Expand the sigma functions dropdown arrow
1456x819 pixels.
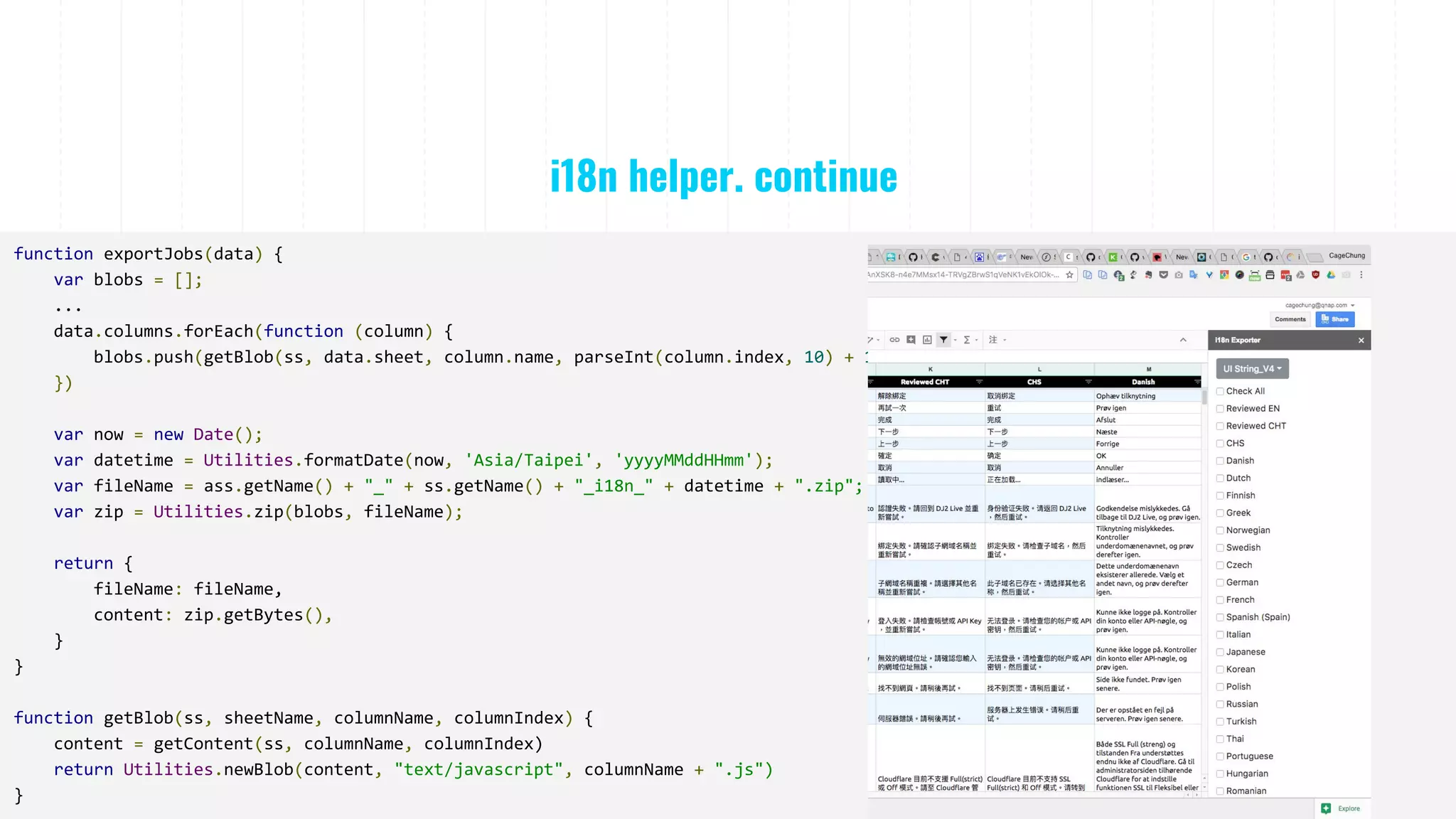(x=976, y=341)
